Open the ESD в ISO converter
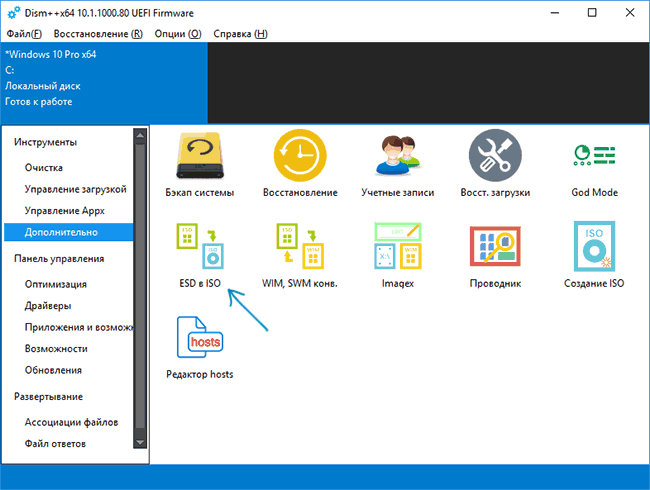 (201, 248)
